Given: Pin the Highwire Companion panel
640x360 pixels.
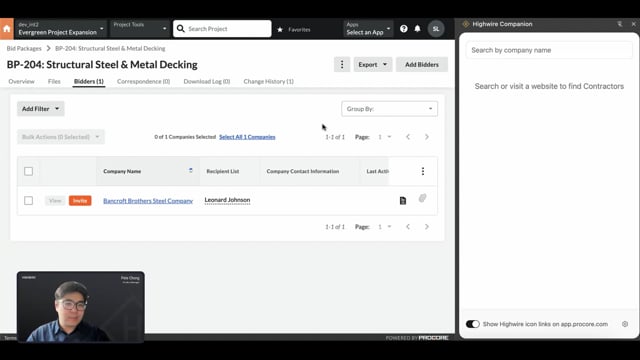Looking at the screenshot, I should pos(620,24).
